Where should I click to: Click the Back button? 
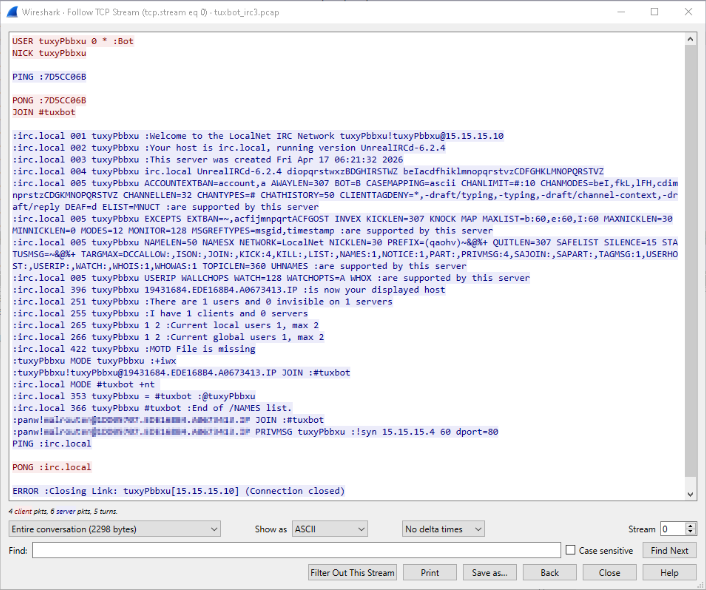point(549,572)
